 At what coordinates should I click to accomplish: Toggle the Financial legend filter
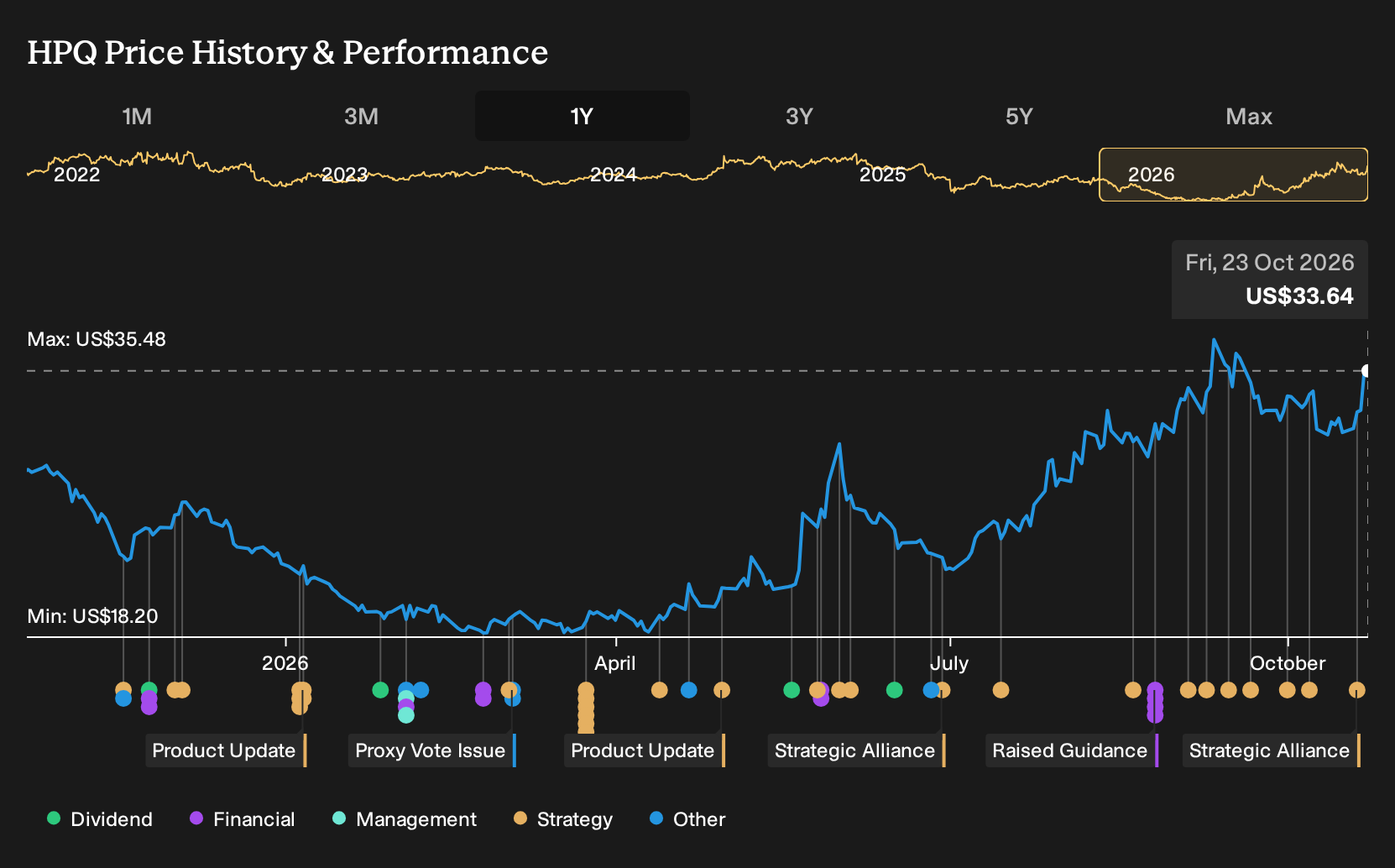[x=243, y=819]
